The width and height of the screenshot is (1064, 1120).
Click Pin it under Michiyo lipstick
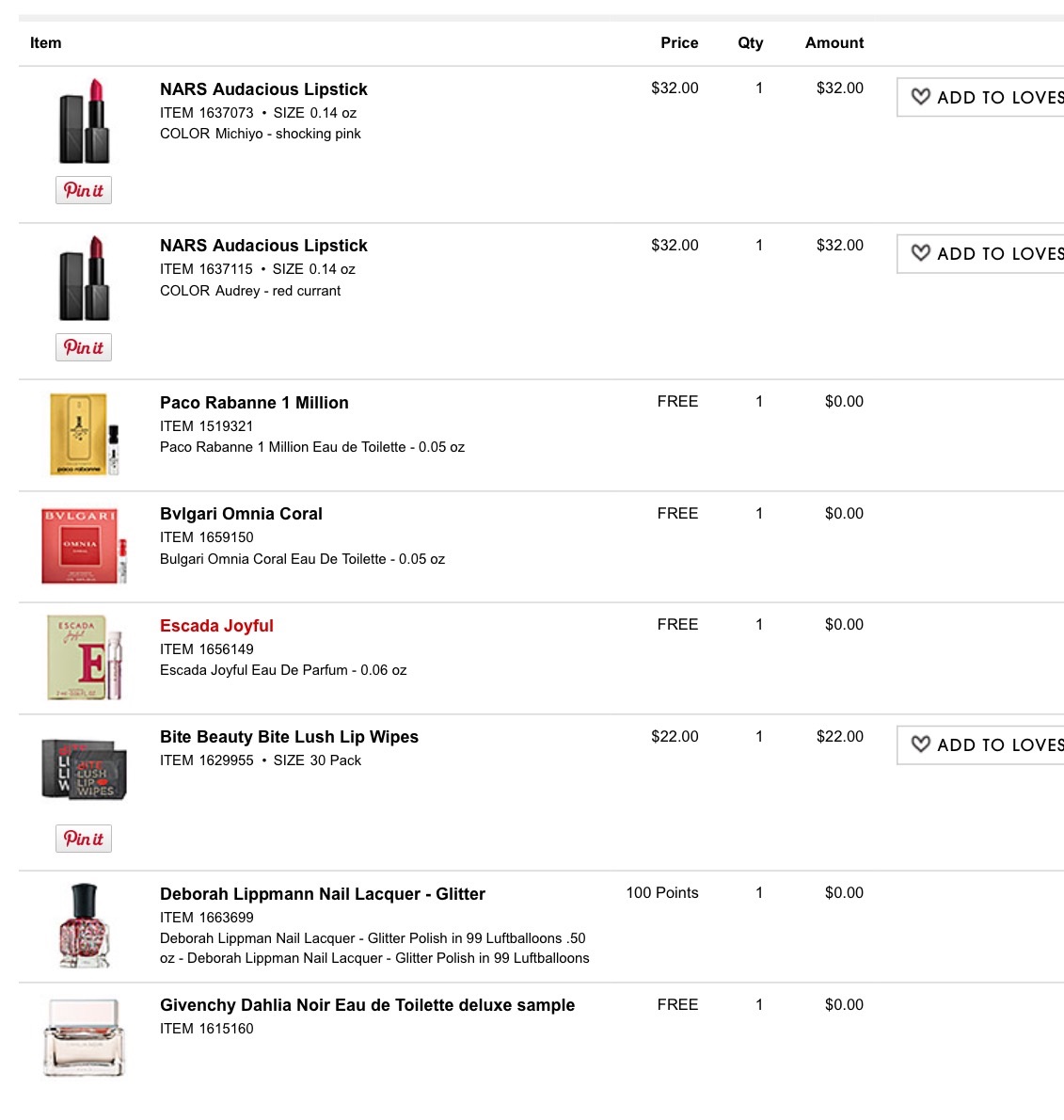point(84,190)
